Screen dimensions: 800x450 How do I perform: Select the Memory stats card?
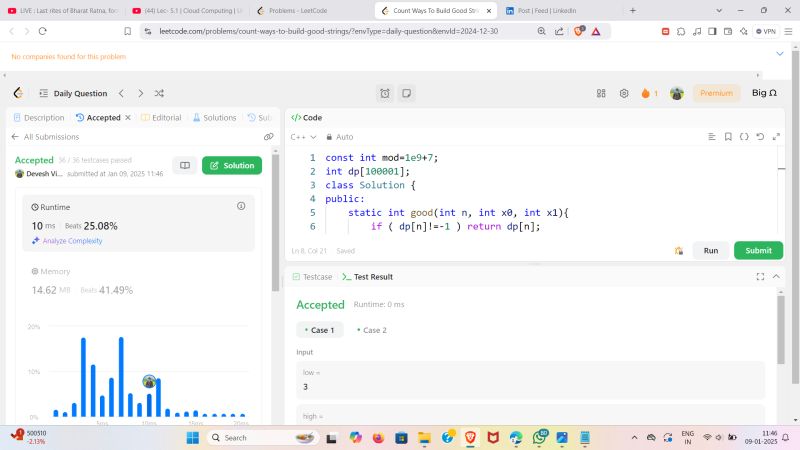click(138, 281)
